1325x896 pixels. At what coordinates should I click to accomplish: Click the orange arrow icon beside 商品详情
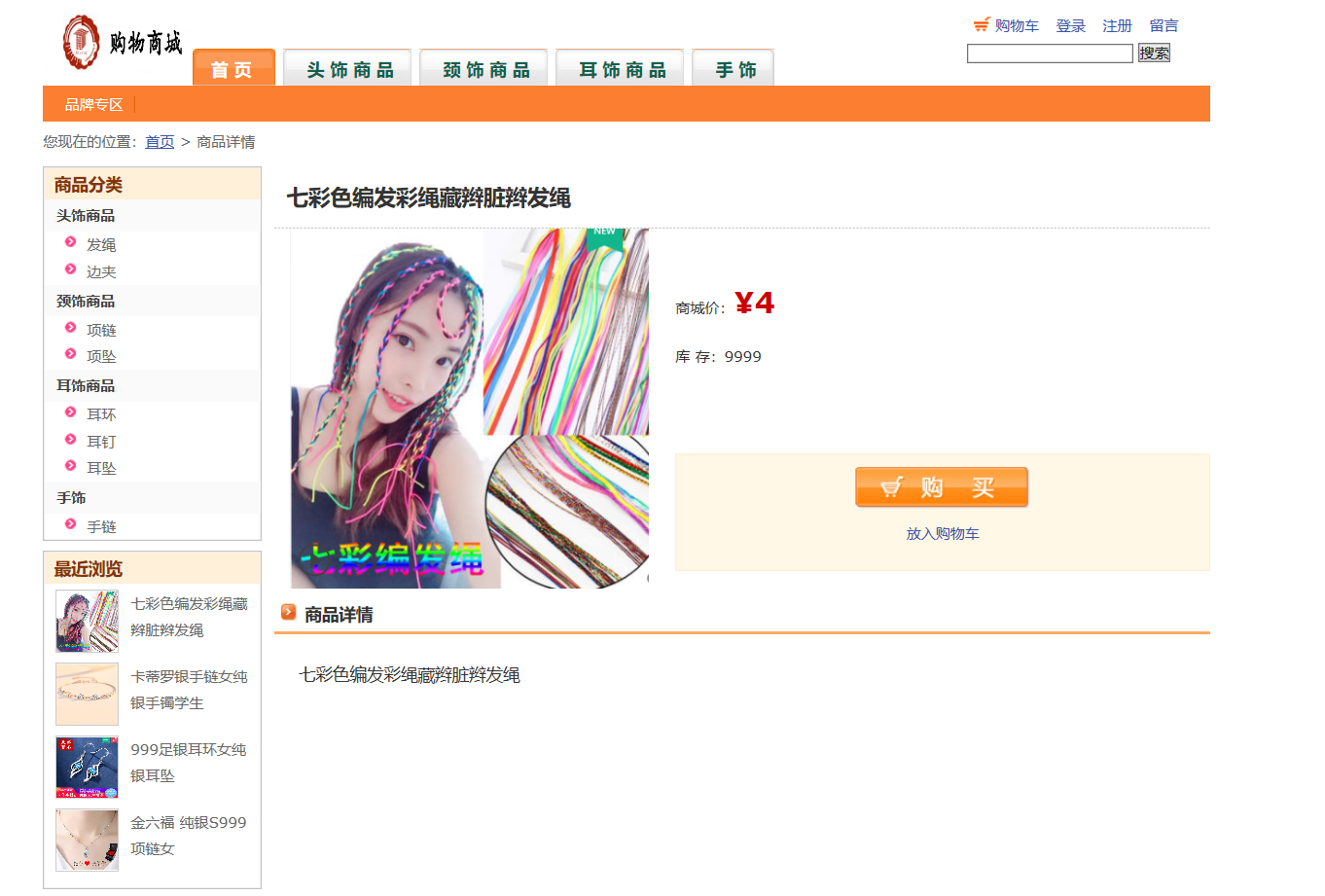click(288, 612)
